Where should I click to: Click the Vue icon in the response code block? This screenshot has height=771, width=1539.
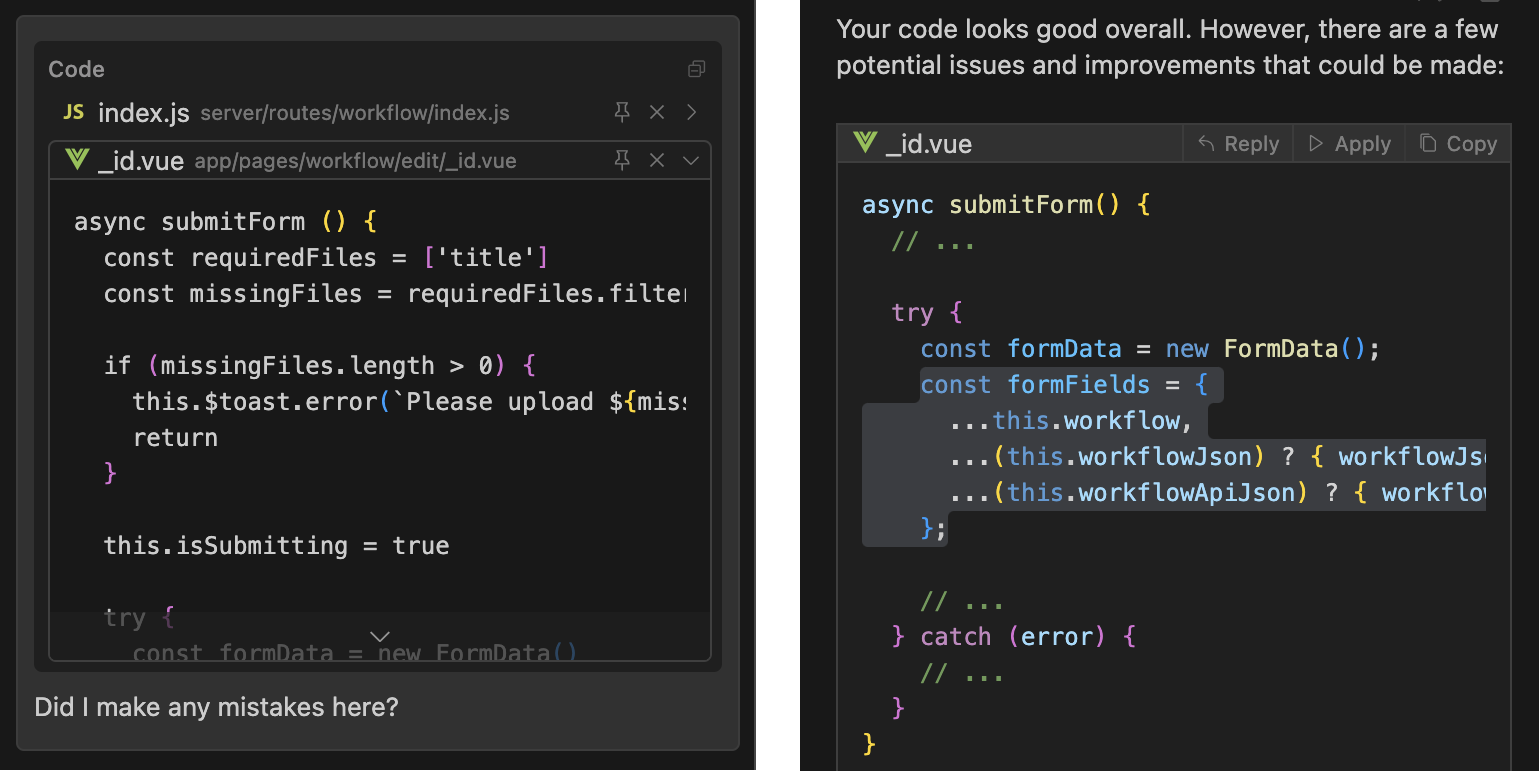click(865, 143)
